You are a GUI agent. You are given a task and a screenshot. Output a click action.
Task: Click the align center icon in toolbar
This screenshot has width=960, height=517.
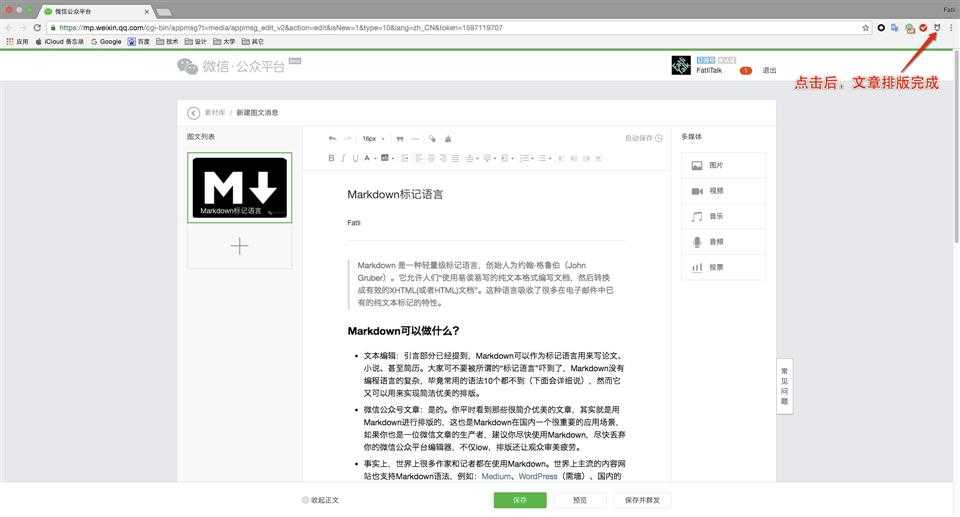pos(431,158)
